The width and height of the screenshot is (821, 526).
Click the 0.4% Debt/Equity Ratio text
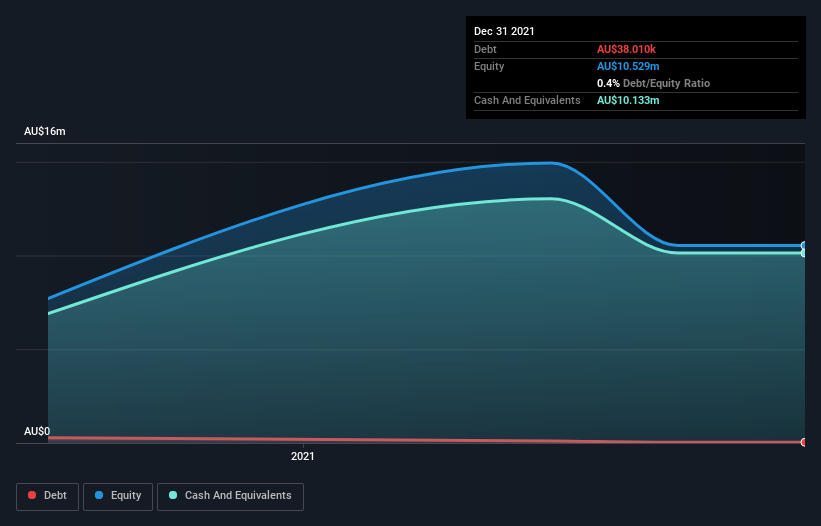[653, 83]
